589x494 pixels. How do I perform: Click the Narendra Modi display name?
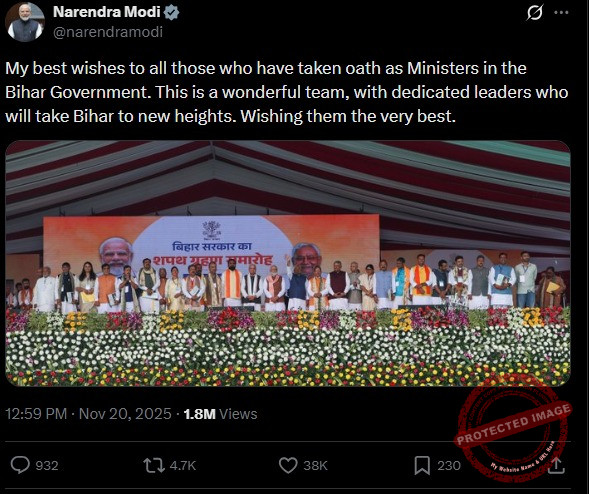click(107, 12)
